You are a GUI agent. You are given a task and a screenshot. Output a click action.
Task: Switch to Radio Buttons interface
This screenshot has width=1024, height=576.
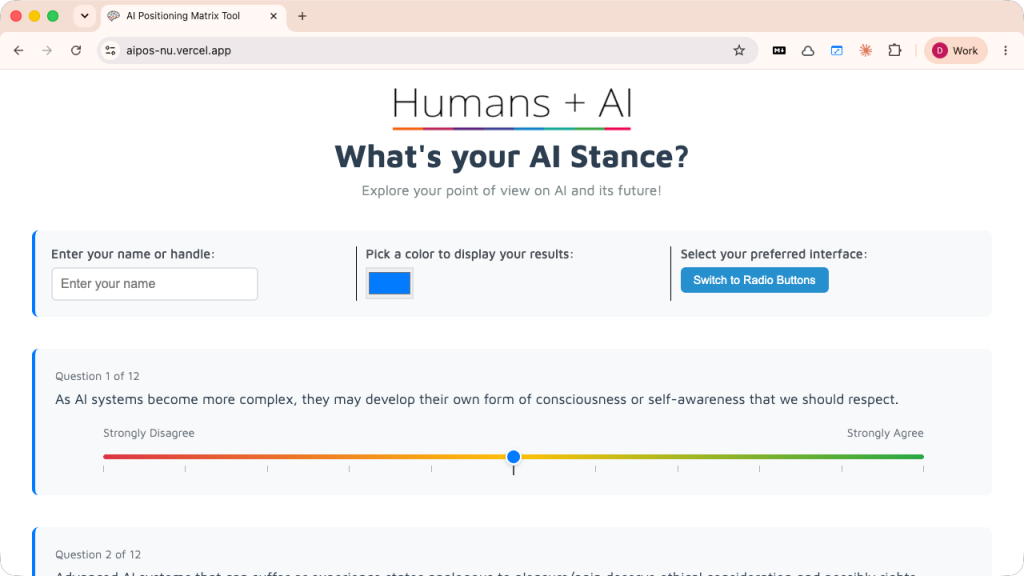[754, 280]
